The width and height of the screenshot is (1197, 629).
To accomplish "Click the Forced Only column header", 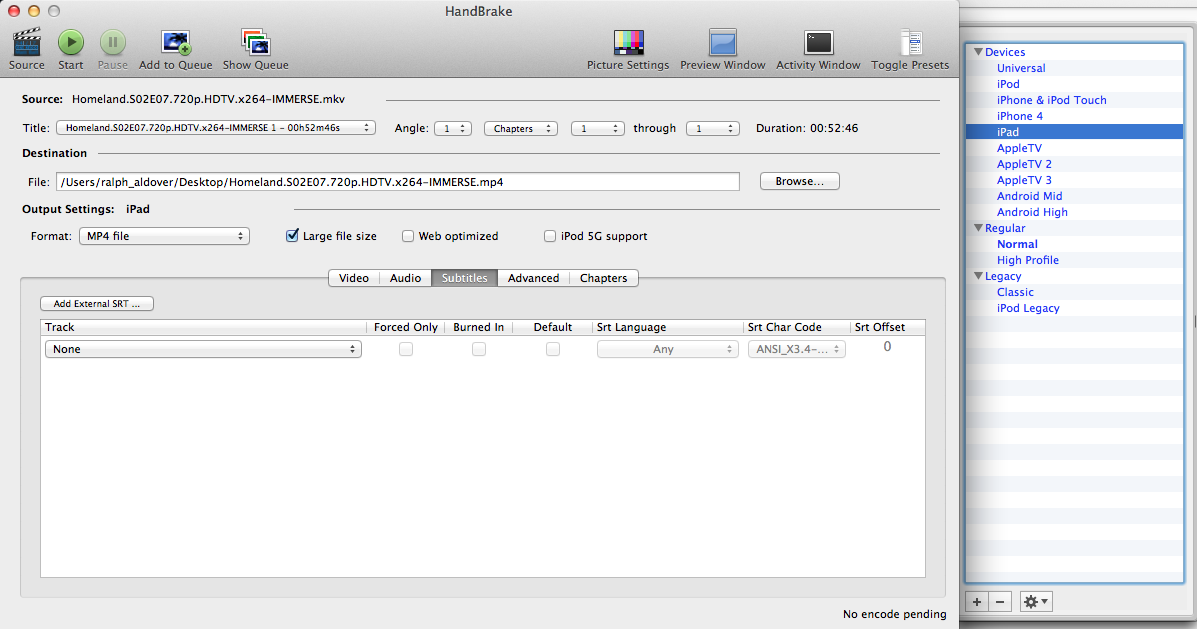I will tap(405, 327).
